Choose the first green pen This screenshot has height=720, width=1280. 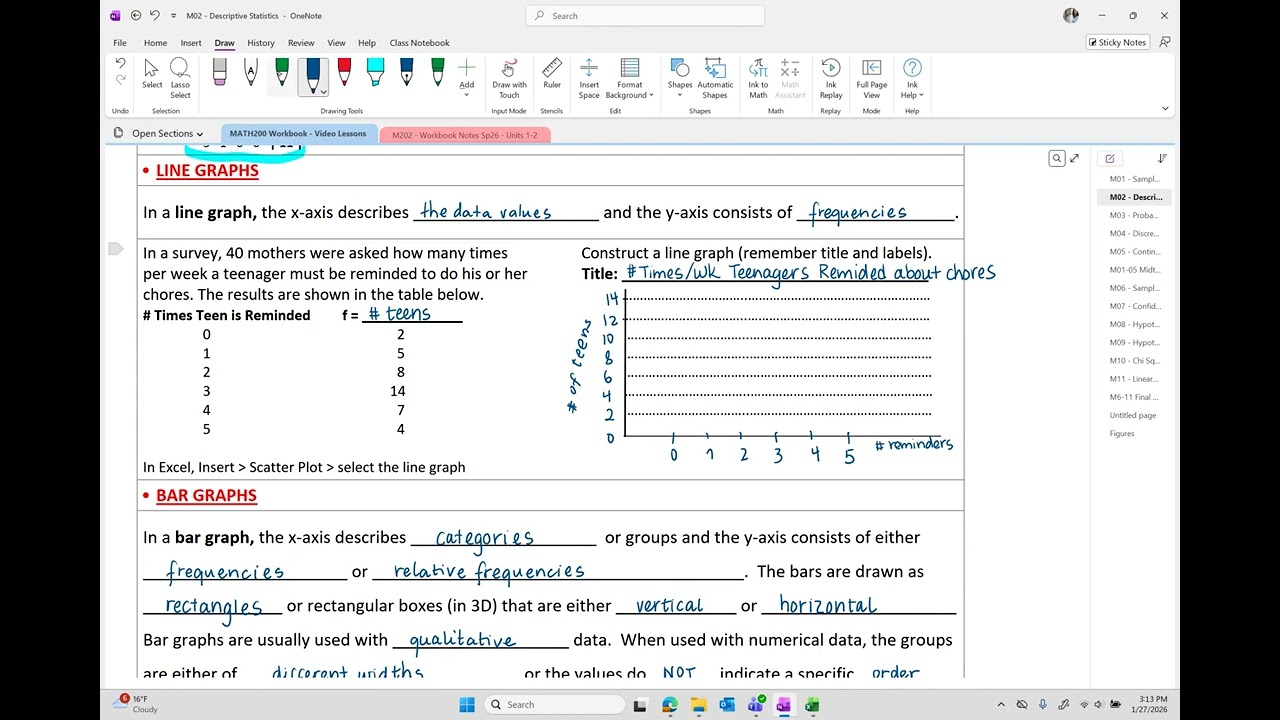tap(281, 72)
